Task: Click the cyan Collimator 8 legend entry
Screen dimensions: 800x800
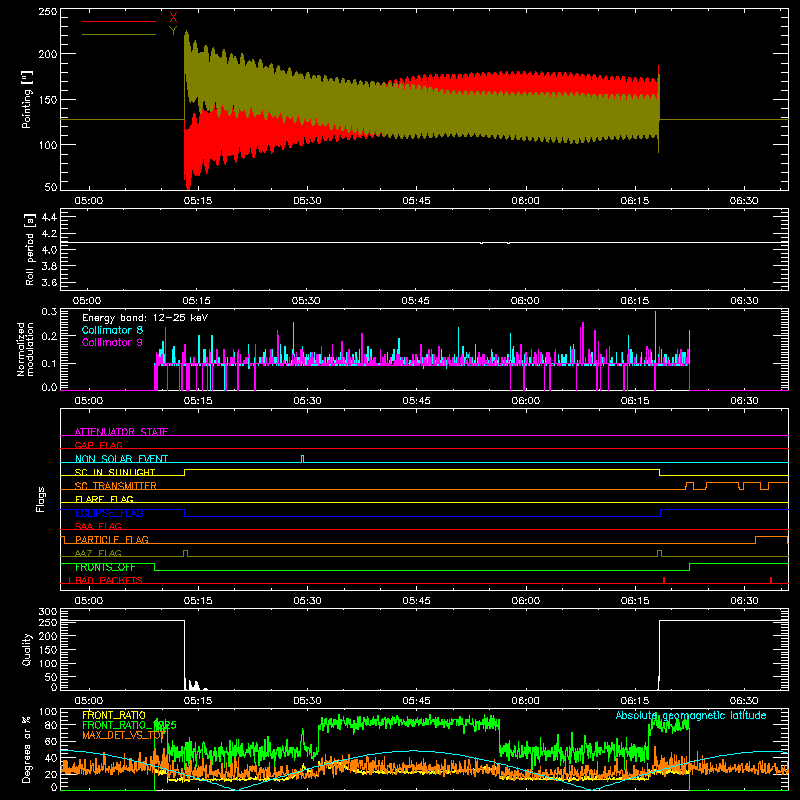Action: pyautogui.click(x=112, y=330)
